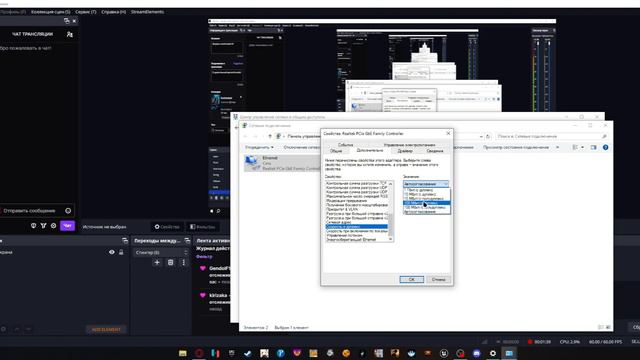The width and height of the screenshot is (640, 360).
Task: Click the moderator shield icon below chat
Action: pos(33,226)
